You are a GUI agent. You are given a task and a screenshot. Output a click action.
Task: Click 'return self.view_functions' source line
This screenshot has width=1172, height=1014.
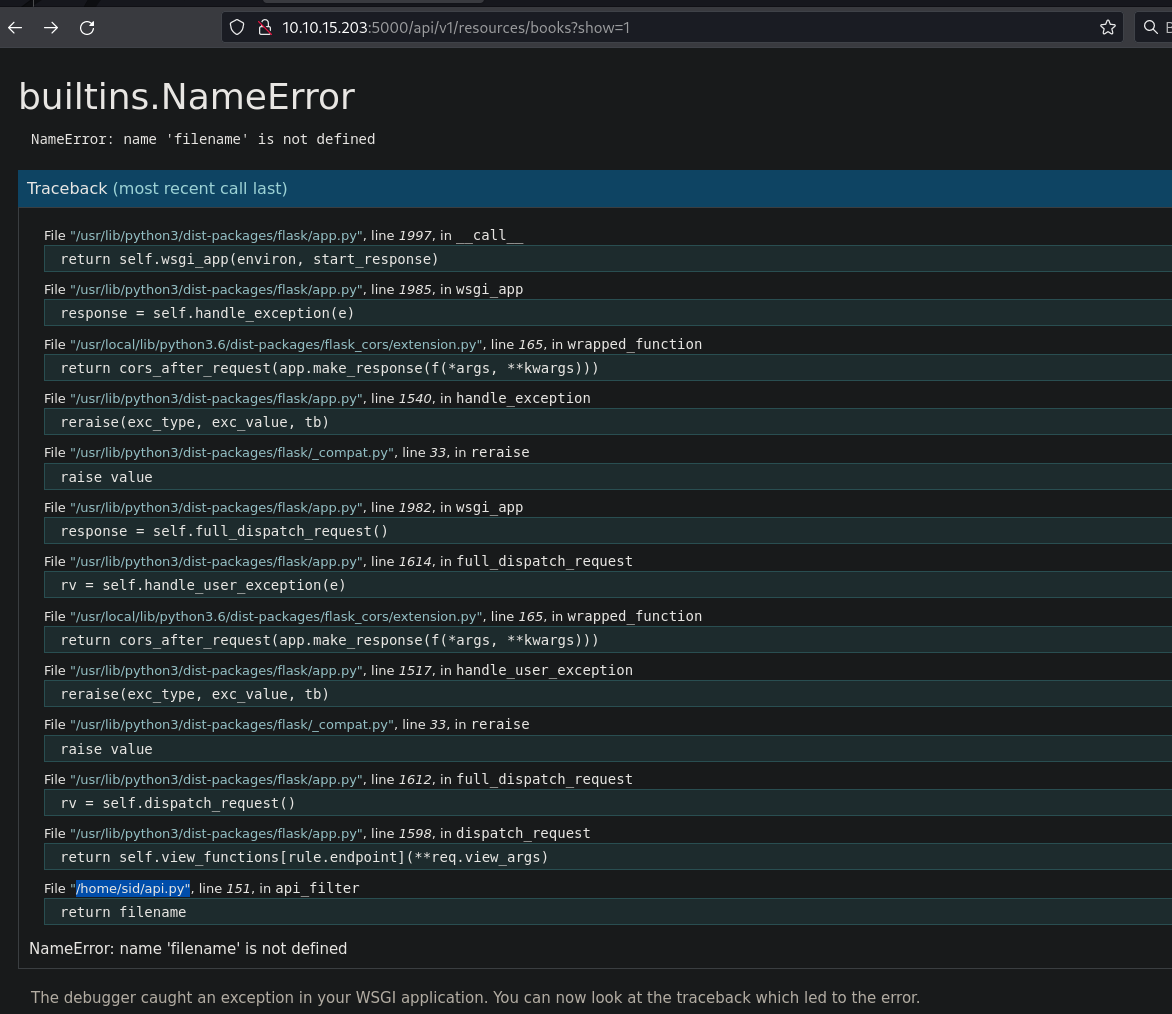tap(304, 857)
